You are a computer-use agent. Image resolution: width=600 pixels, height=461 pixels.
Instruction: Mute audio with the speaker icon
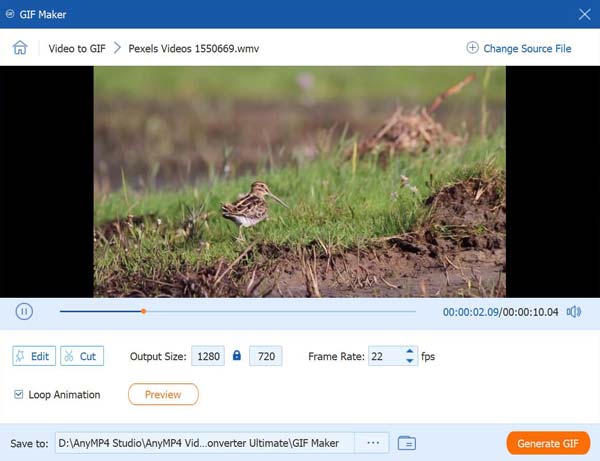coord(574,312)
